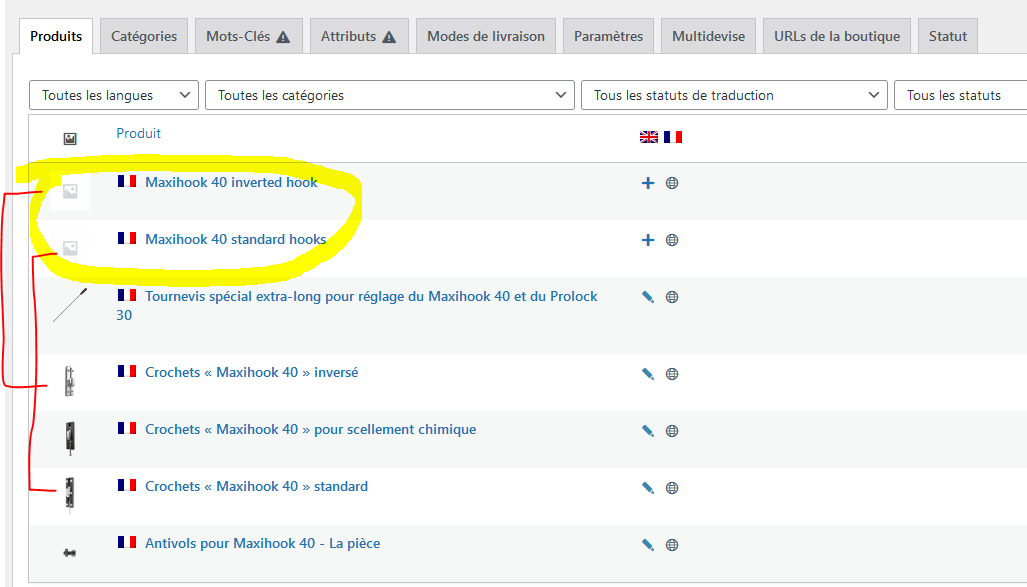
Task: Sort by the Produit column header
Action: (x=138, y=133)
